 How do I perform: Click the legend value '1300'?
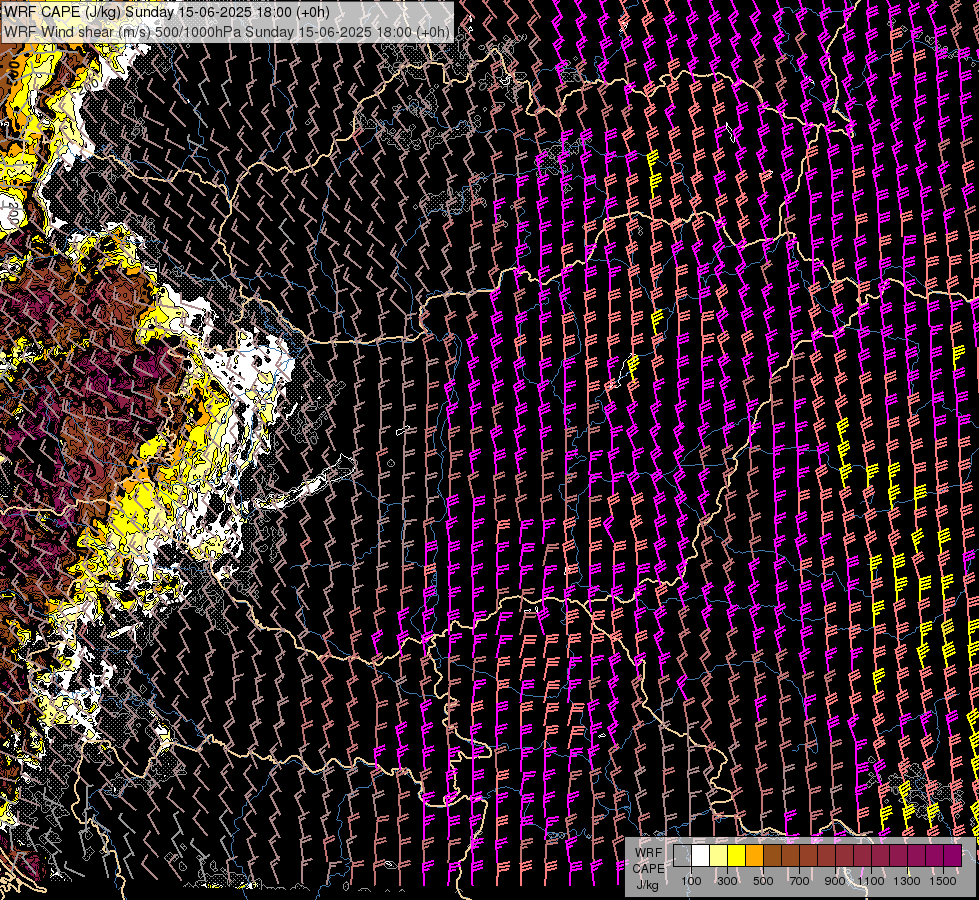(x=907, y=881)
